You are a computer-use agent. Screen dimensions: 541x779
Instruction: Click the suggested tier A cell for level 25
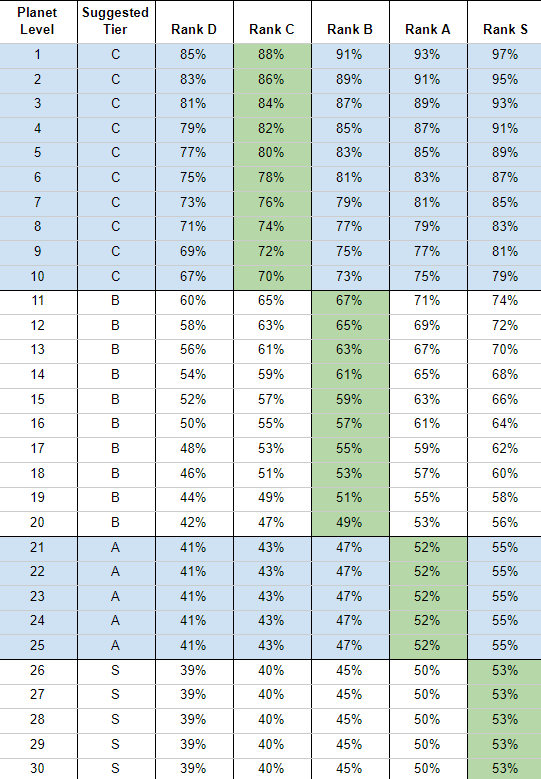click(116, 646)
